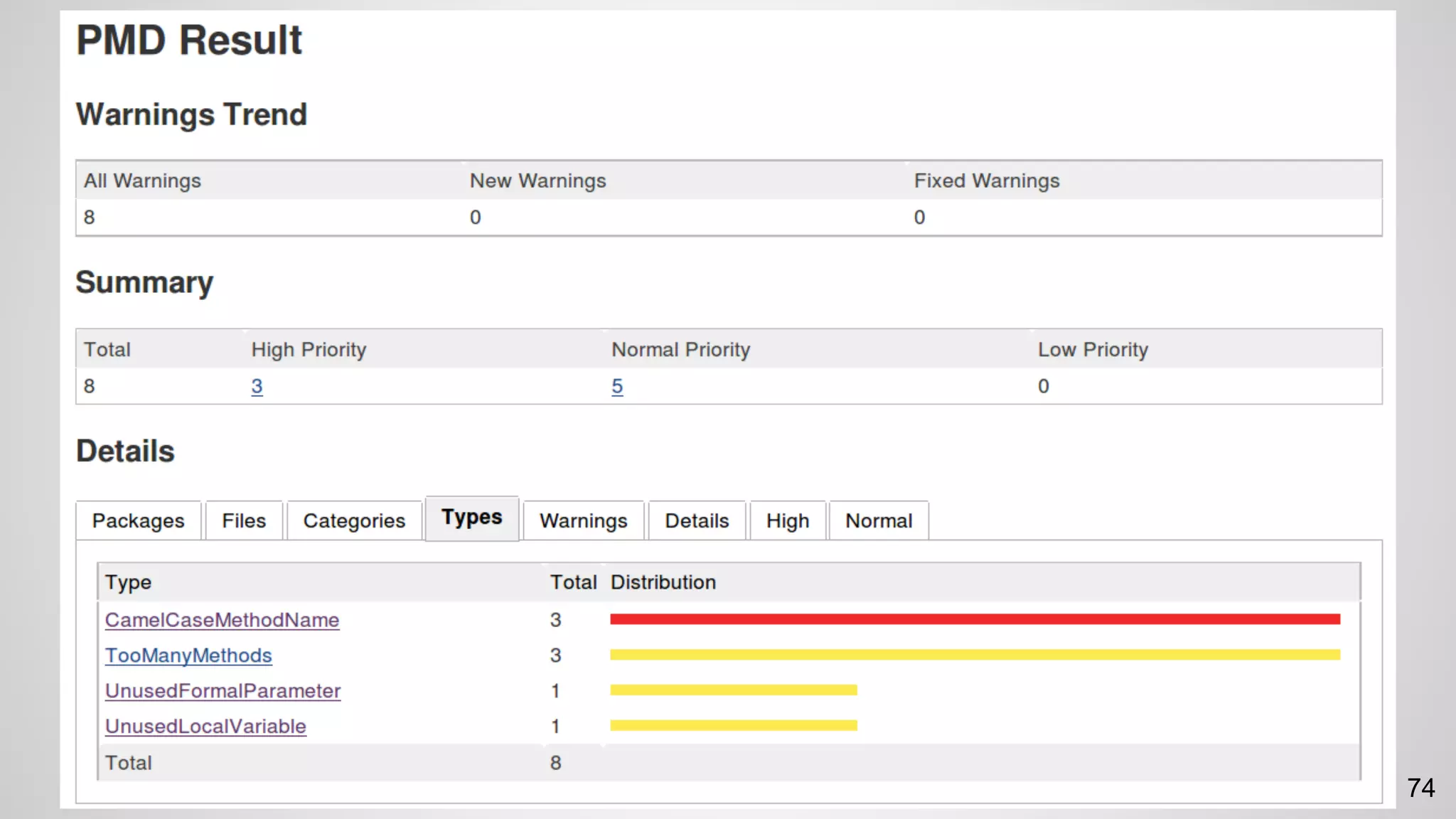The width and height of the screenshot is (1456, 819).
Task: Open the Categories tab
Action: pos(354,521)
